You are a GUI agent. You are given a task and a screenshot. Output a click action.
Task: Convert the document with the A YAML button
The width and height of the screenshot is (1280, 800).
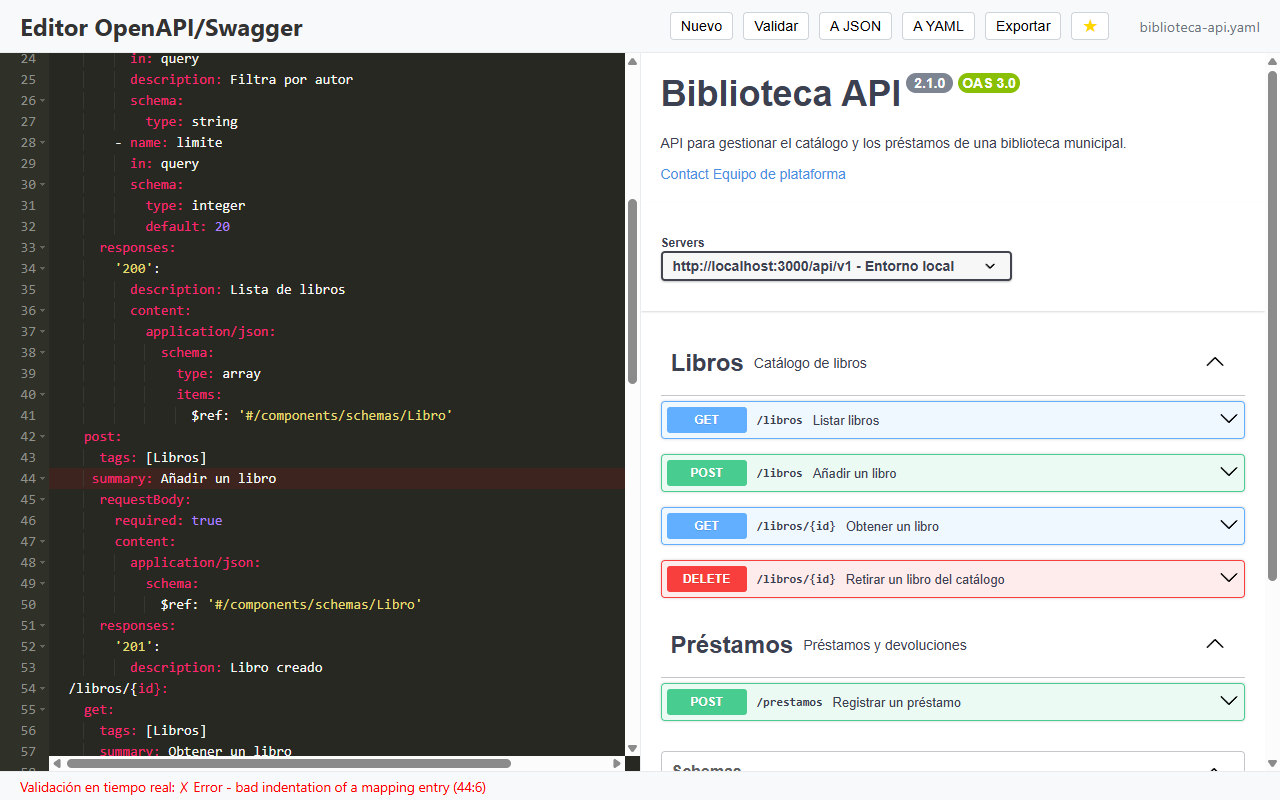[938, 26]
